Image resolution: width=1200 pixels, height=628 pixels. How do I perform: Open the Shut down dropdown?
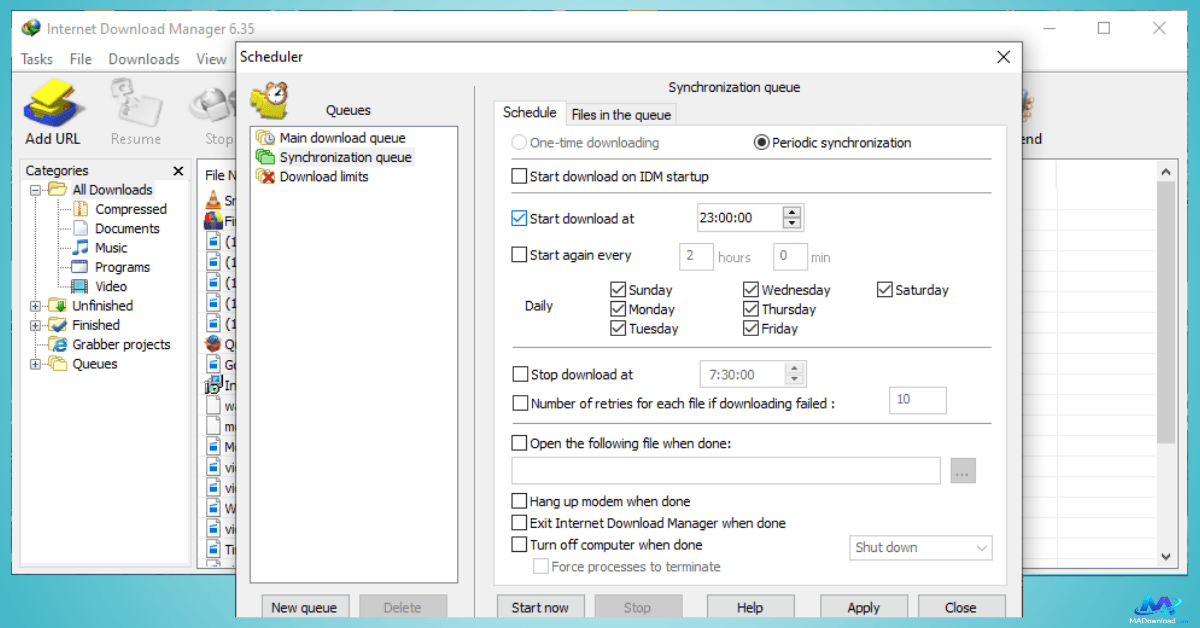tap(920, 548)
